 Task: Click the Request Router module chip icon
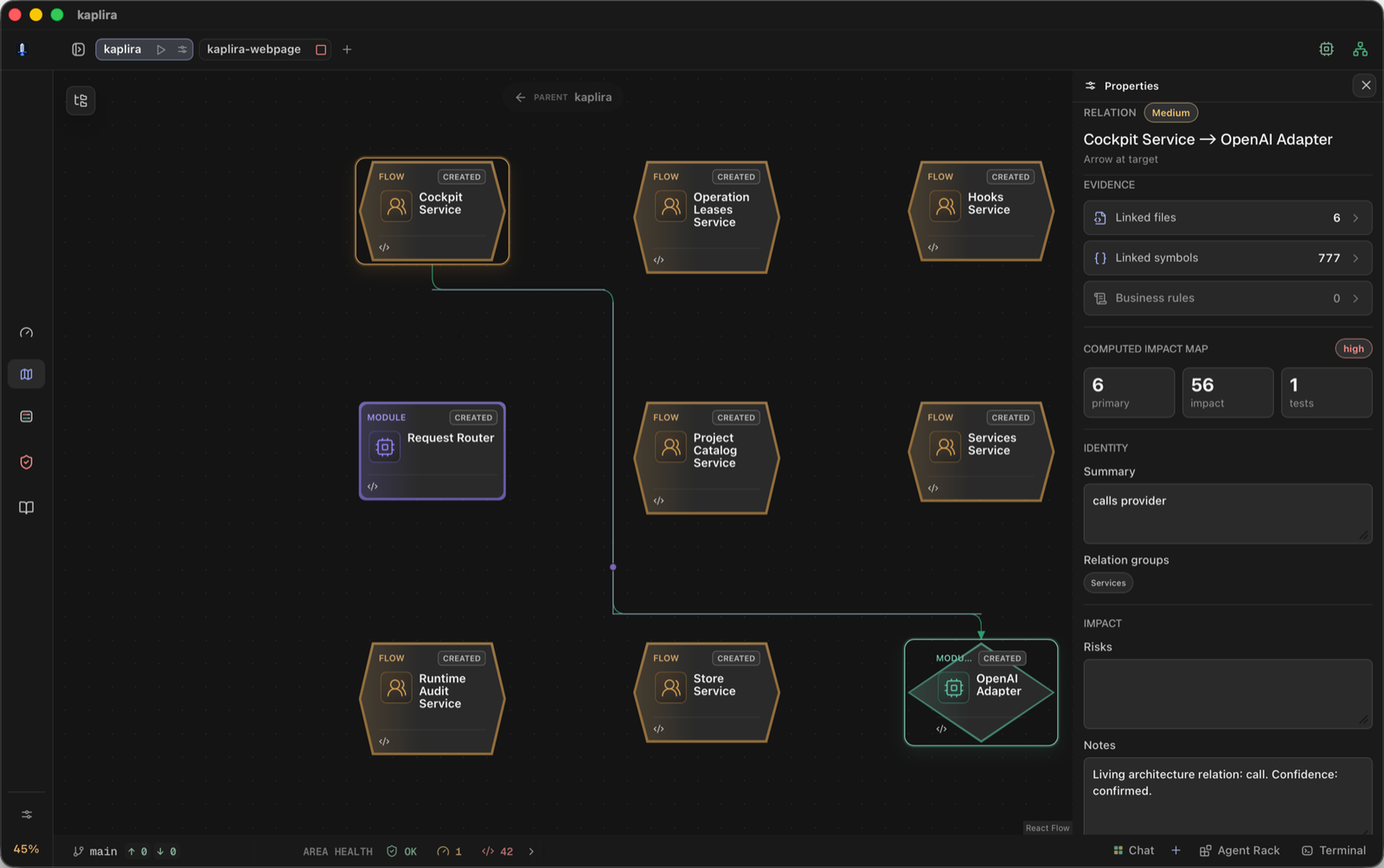click(x=385, y=447)
